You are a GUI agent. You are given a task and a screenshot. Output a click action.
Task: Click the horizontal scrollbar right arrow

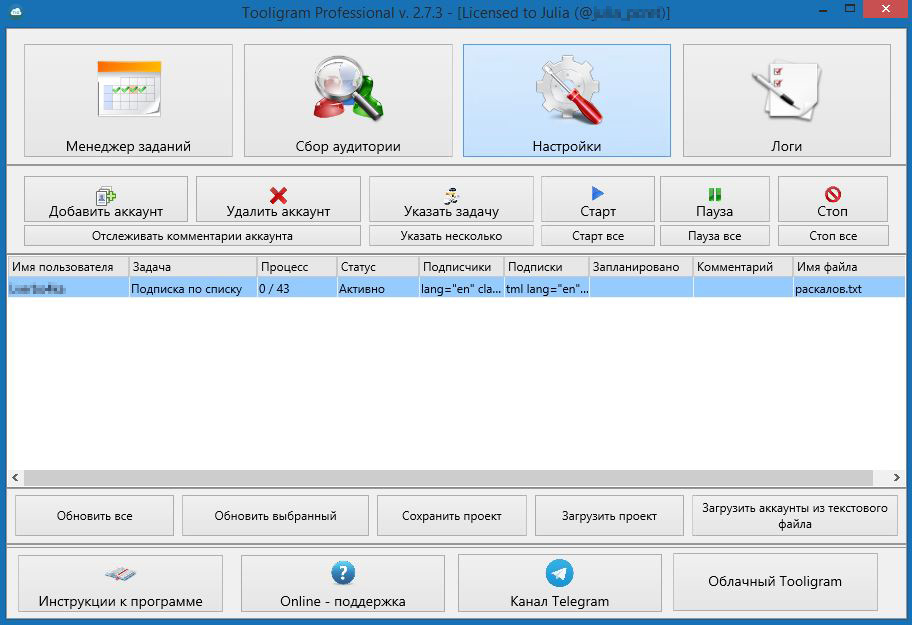pos(896,477)
